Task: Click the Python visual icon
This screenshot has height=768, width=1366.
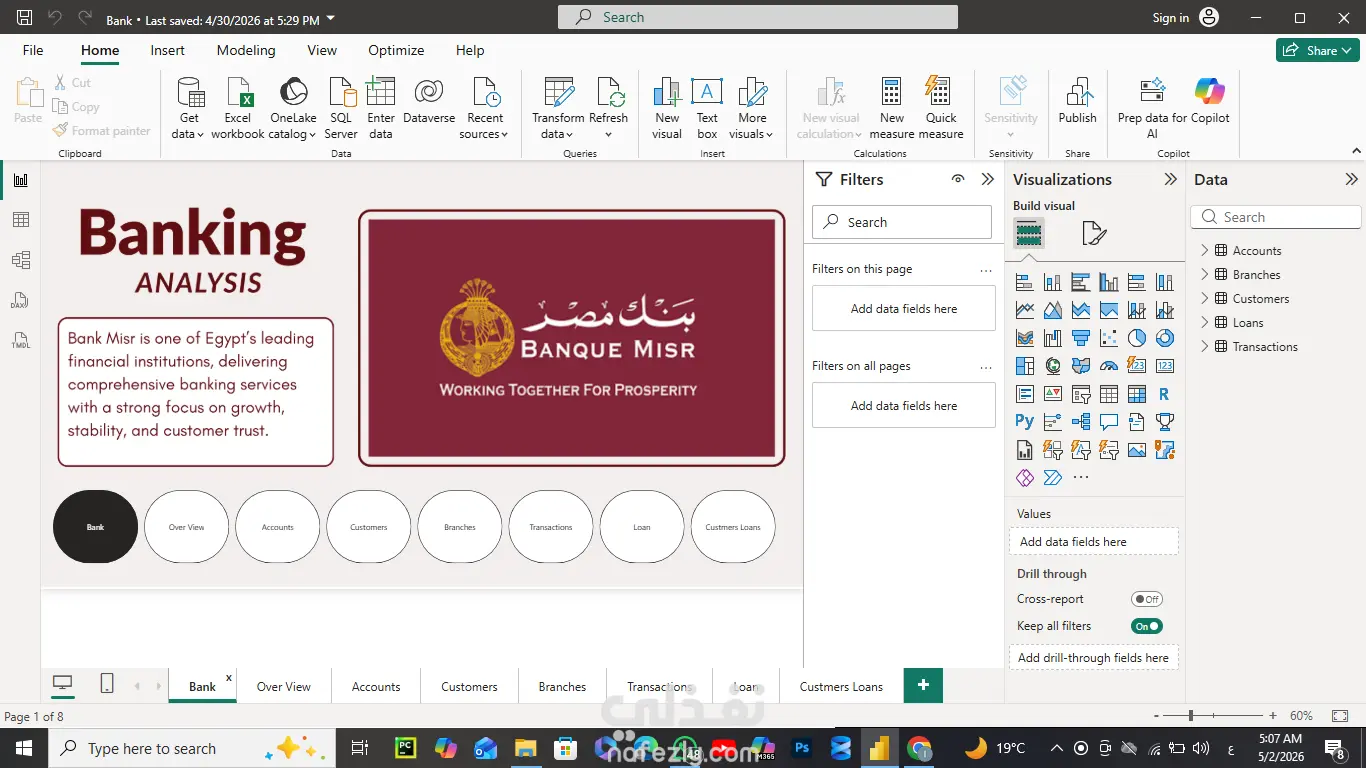Action: pyautogui.click(x=1025, y=422)
